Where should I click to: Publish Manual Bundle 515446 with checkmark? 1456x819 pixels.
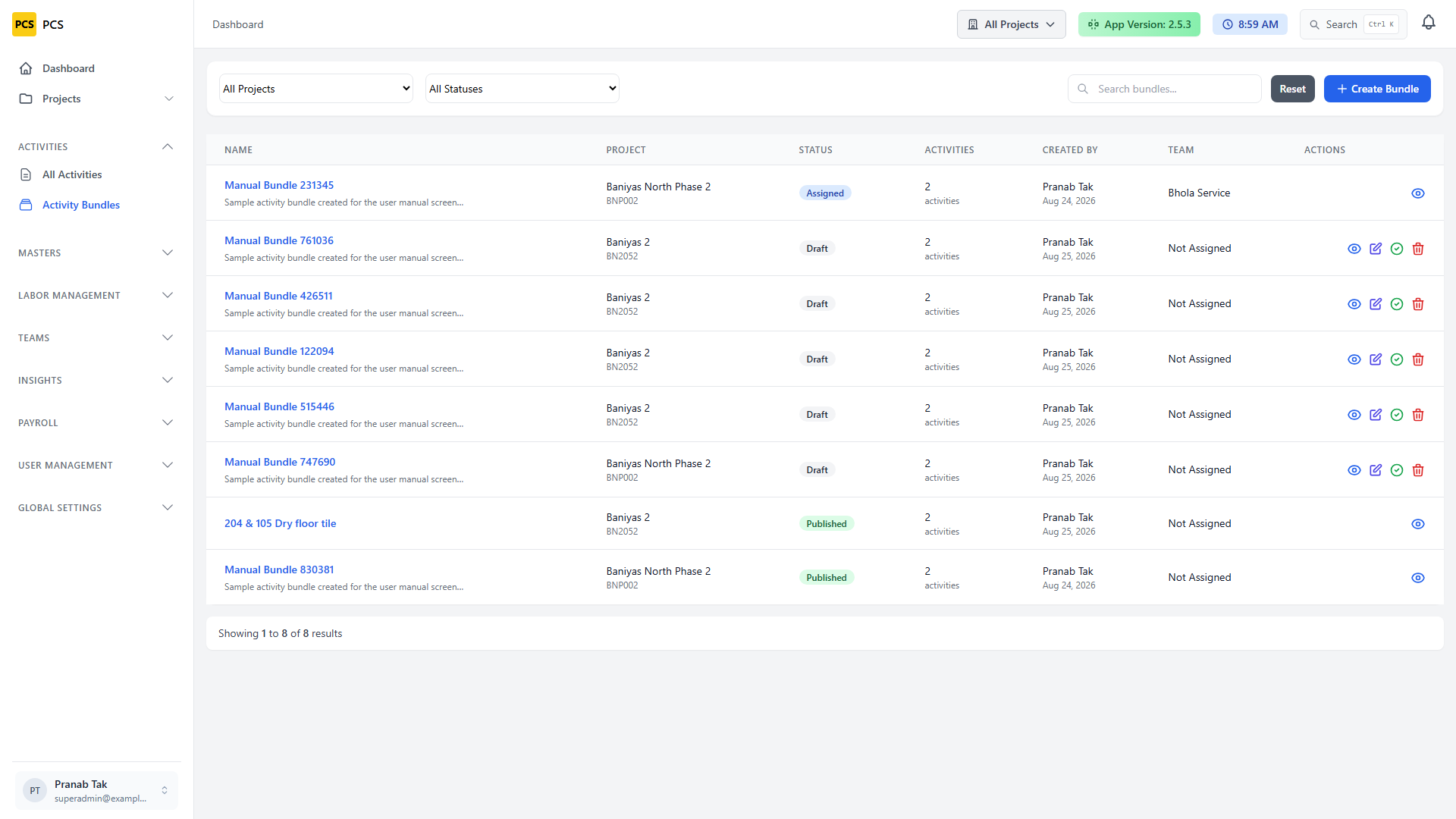point(1397,415)
